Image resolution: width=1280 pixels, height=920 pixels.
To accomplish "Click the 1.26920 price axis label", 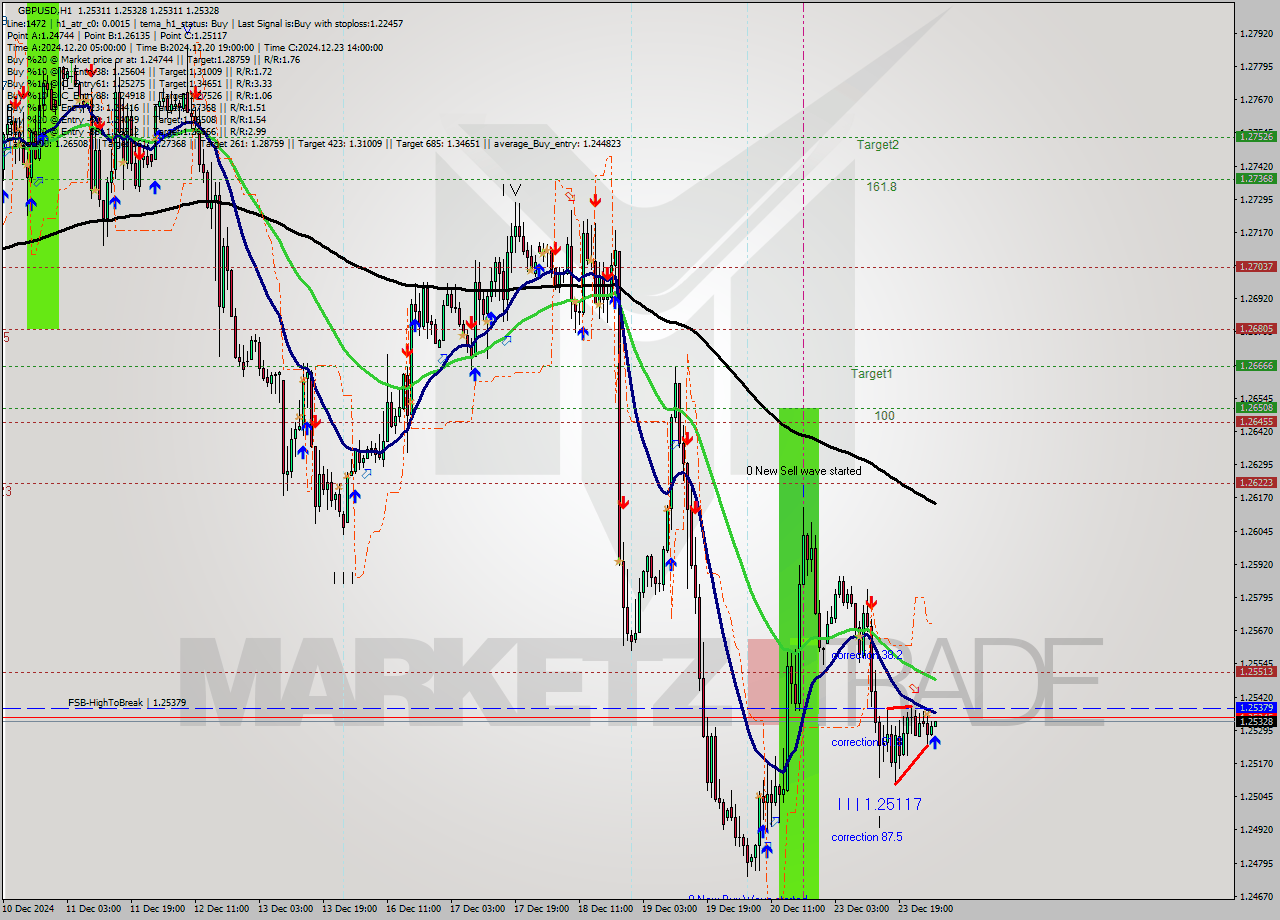I will (1256, 298).
